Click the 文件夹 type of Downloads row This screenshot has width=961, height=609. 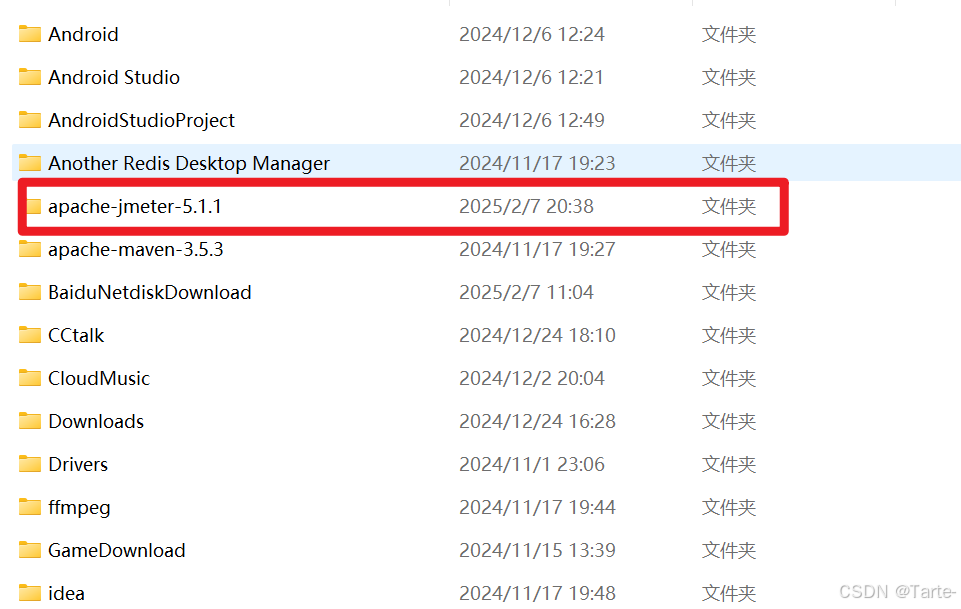point(729,421)
